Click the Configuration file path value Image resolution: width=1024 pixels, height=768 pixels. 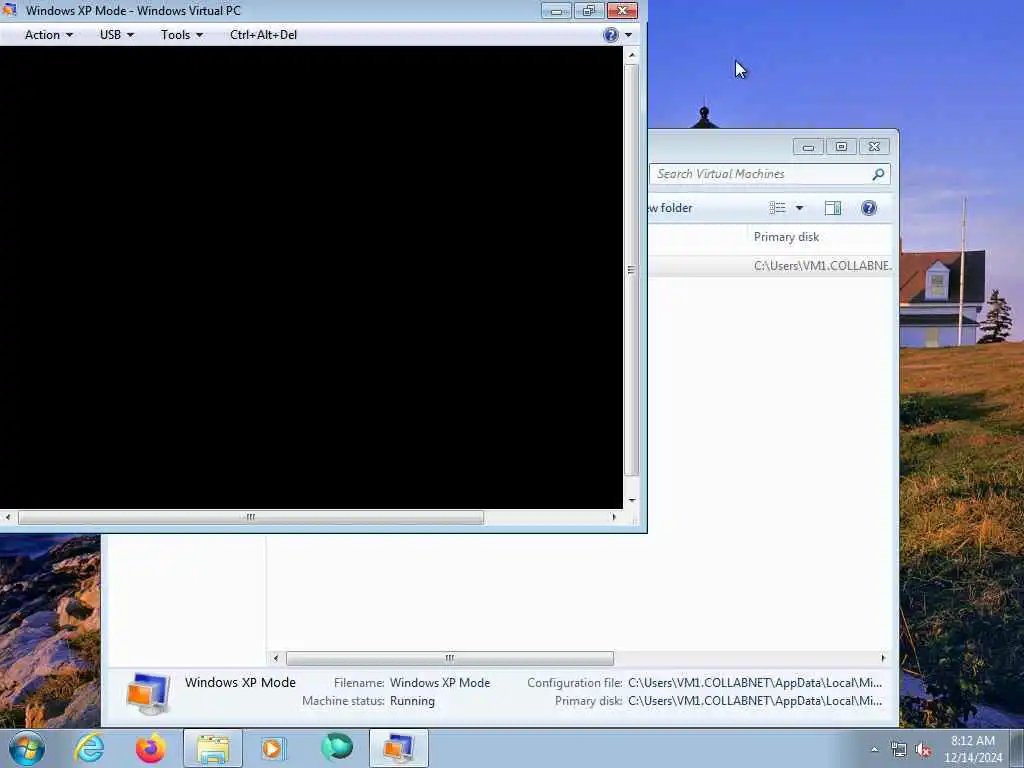[755, 682]
